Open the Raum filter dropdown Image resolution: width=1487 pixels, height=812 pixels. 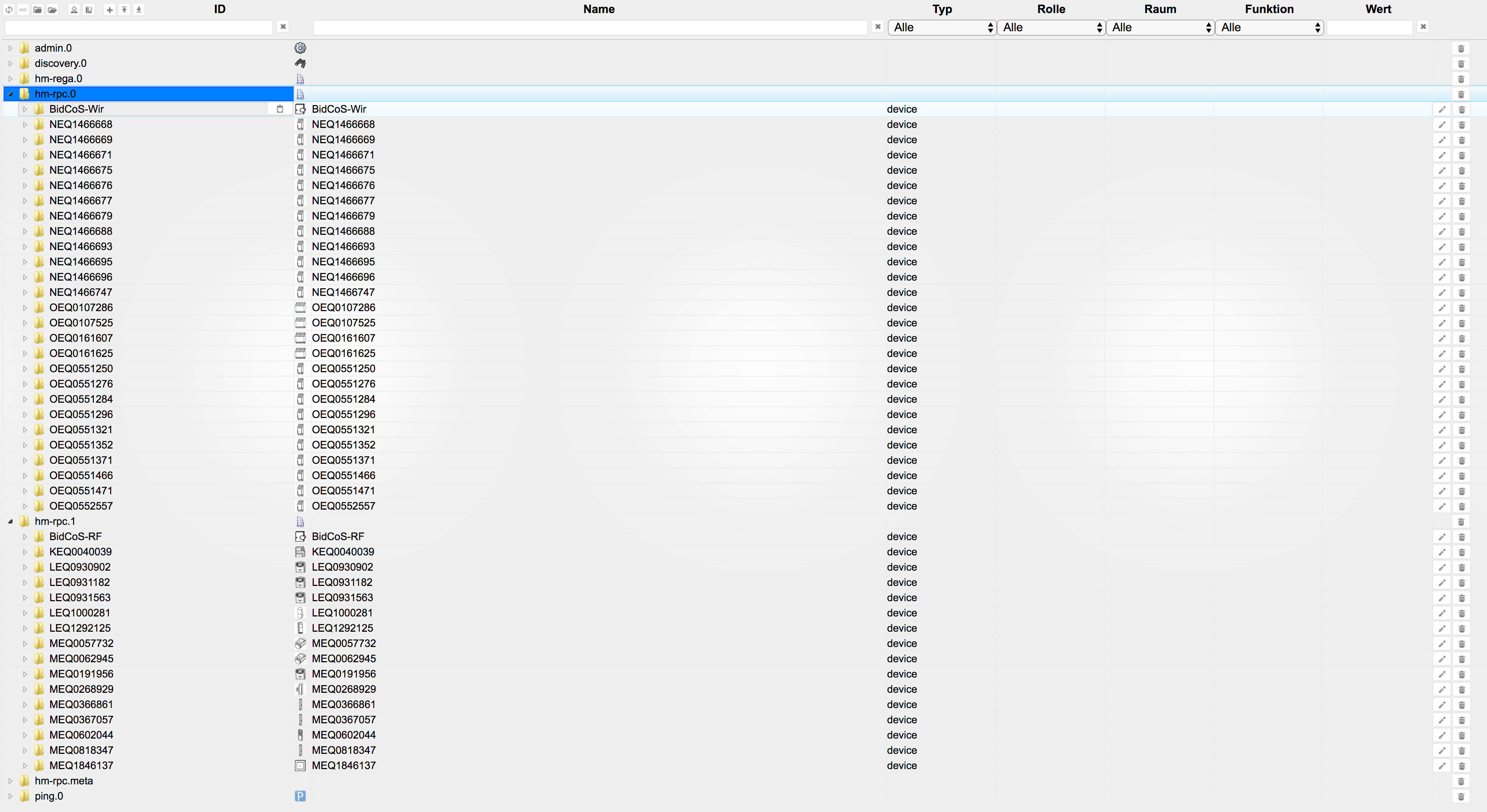click(x=1160, y=27)
